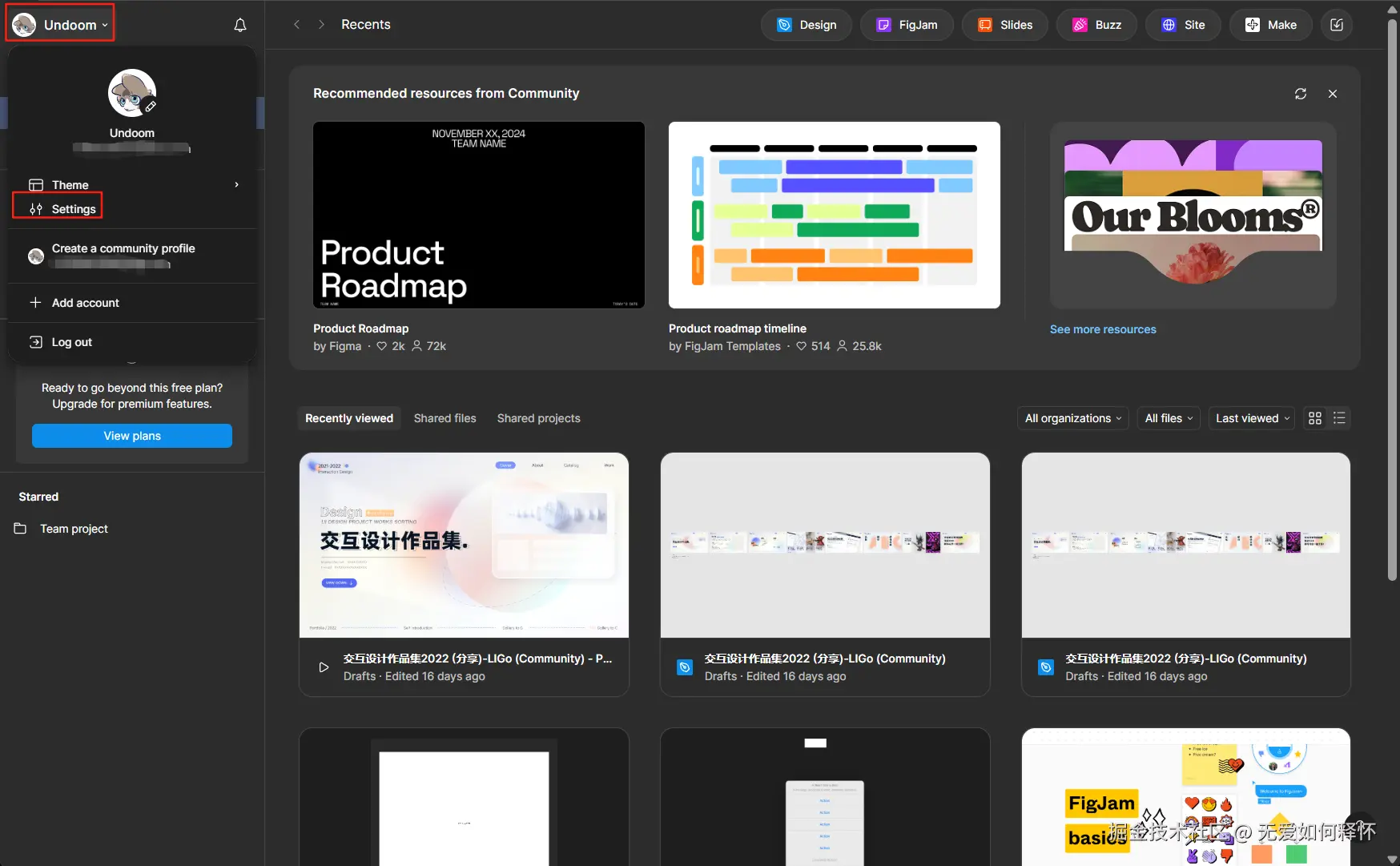Click the Recents page title
Viewport: 1400px width, 866px height.
tap(366, 25)
